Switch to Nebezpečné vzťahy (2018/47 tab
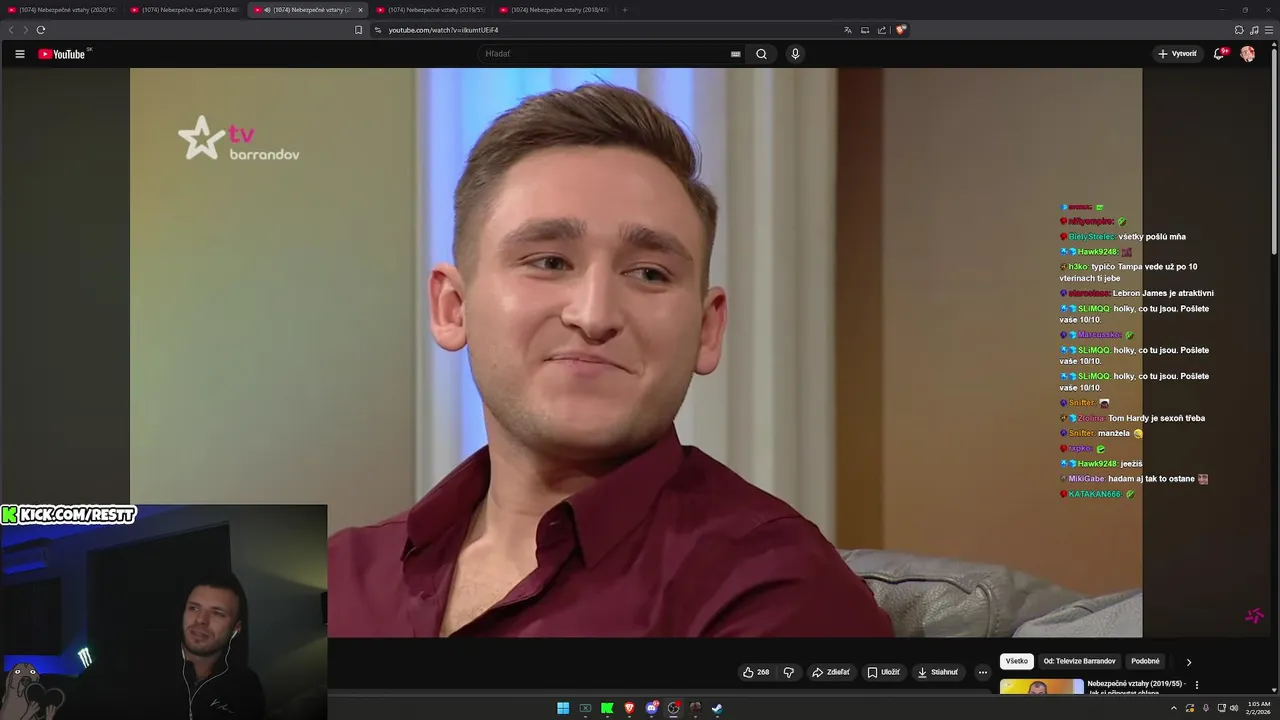Viewport: 1280px width, 720px height. (x=555, y=10)
